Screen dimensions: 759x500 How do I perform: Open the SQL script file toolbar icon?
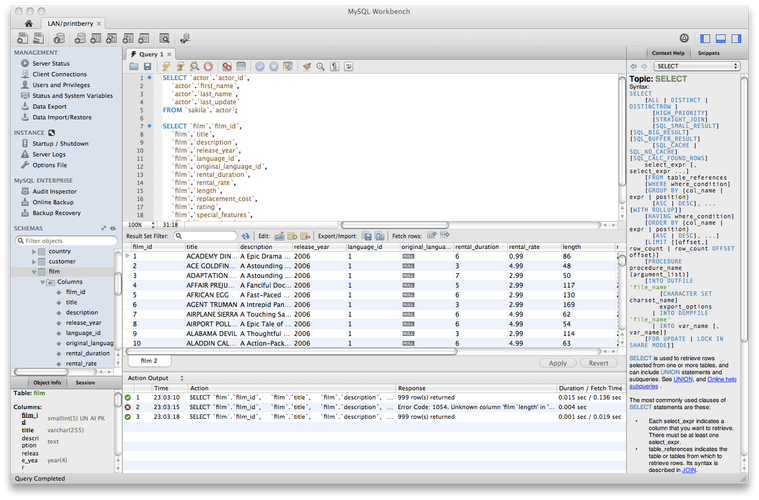coord(38,38)
